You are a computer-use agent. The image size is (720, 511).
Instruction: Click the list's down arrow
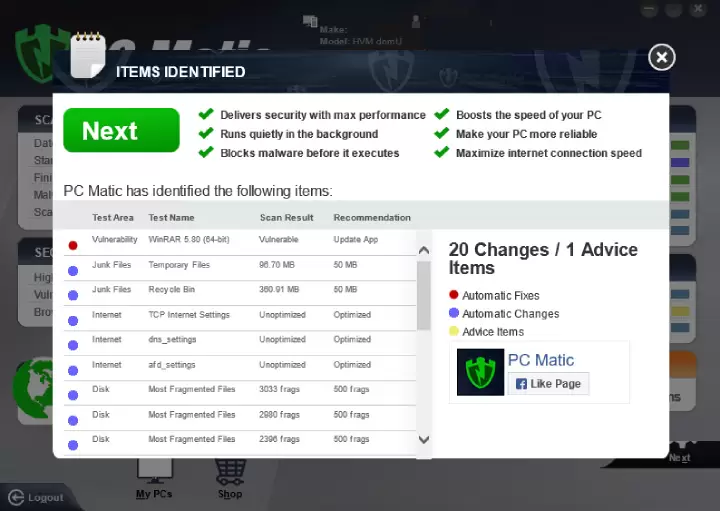pyautogui.click(x=424, y=439)
